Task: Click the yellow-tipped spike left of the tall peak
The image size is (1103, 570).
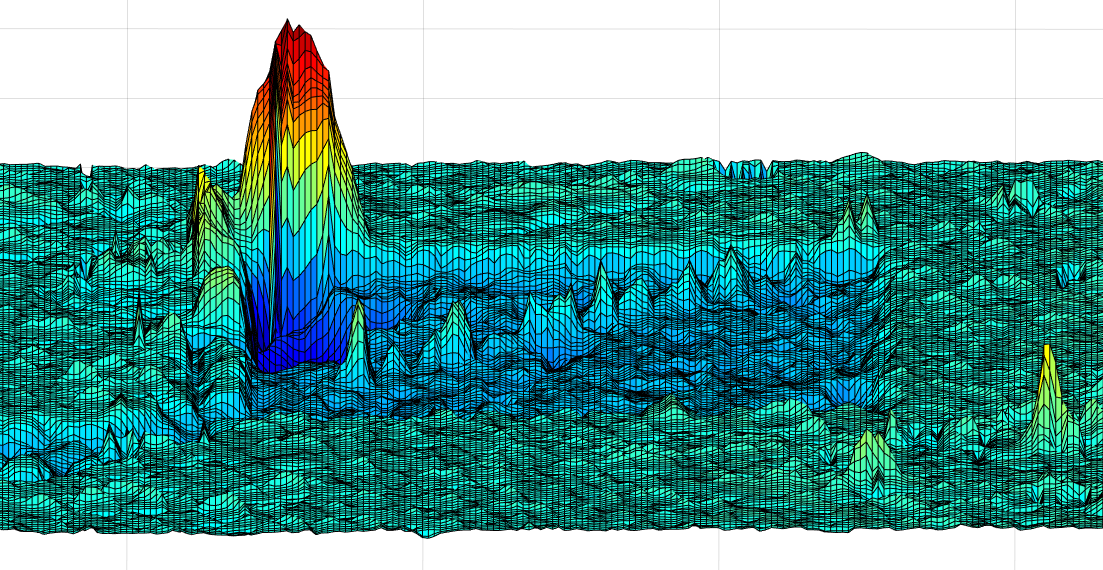Action: [202, 181]
